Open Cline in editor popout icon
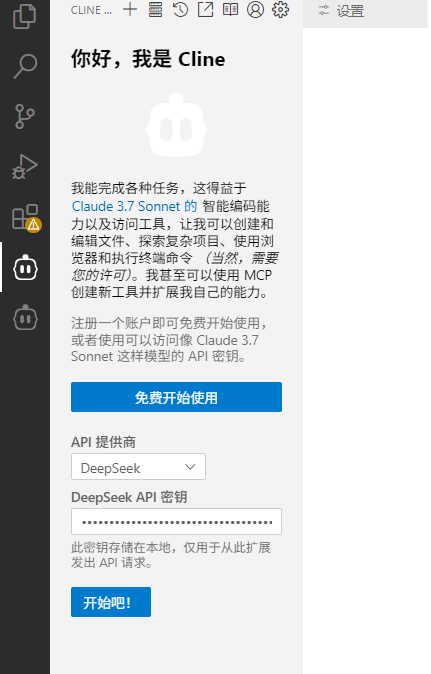The image size is (431, 674). (205, 9)
